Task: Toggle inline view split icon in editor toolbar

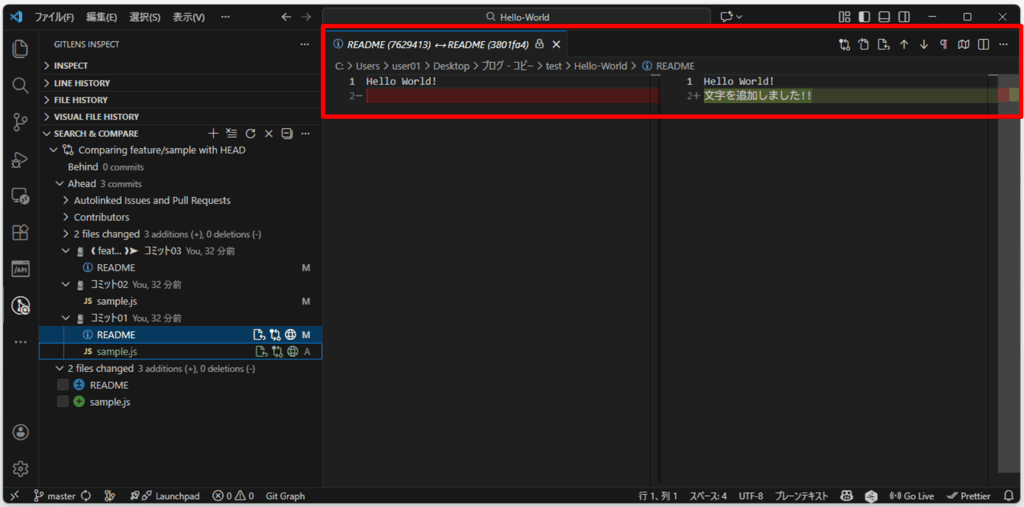Action: click(x=983, y=44)
